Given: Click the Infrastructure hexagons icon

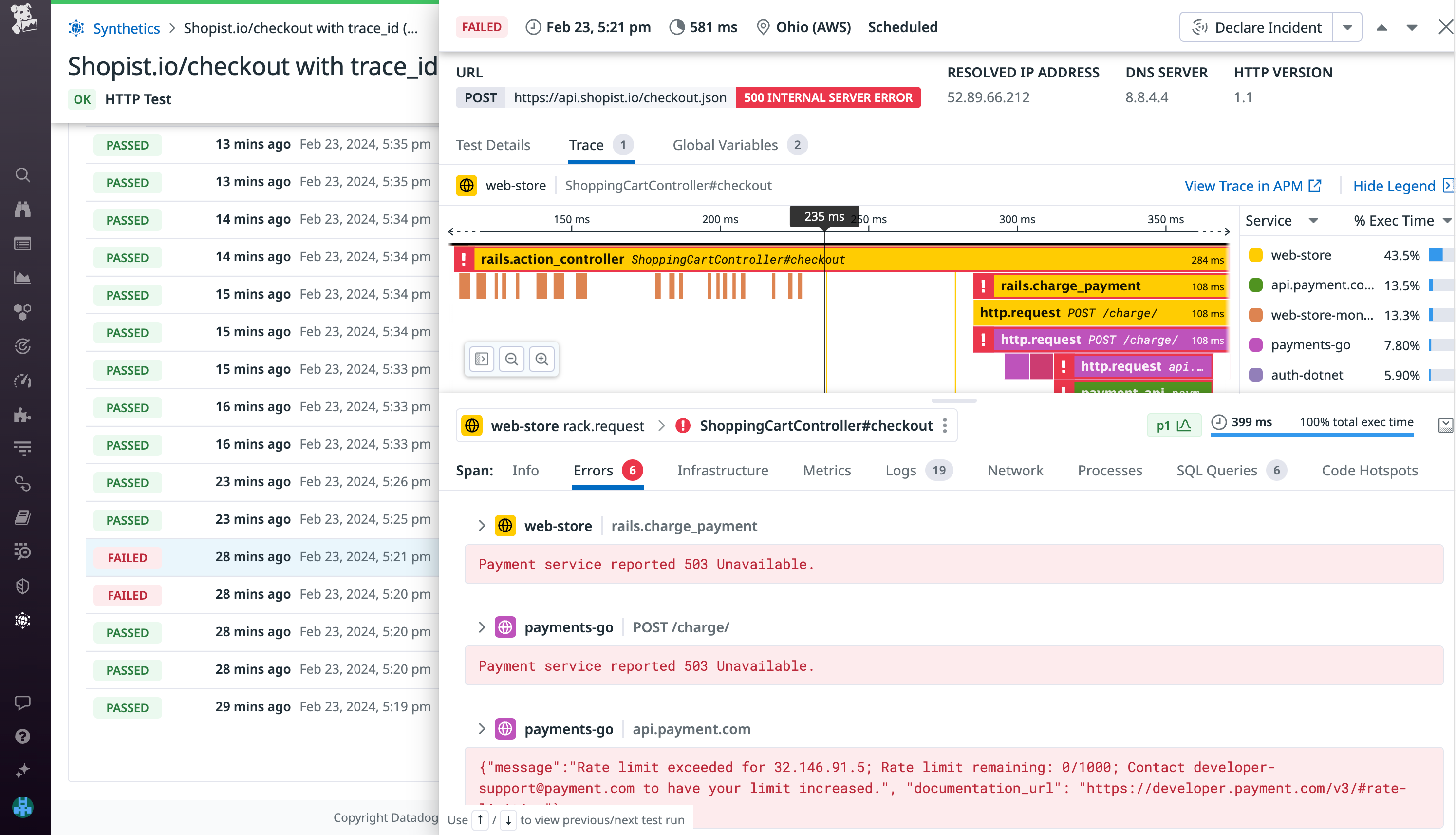Looking at the screenshot, I should (x=23, y=311).
